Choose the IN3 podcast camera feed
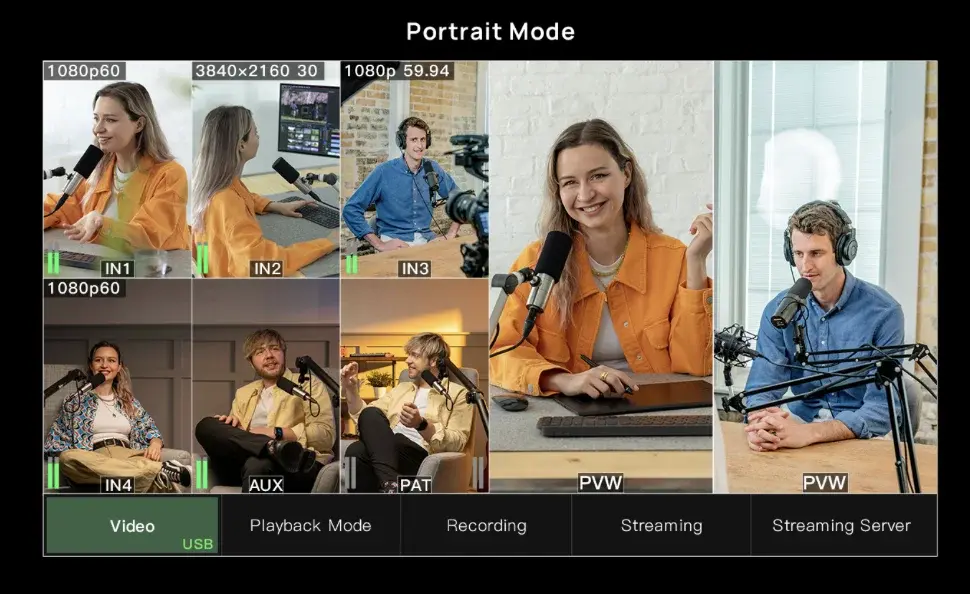 pos(414,170)
